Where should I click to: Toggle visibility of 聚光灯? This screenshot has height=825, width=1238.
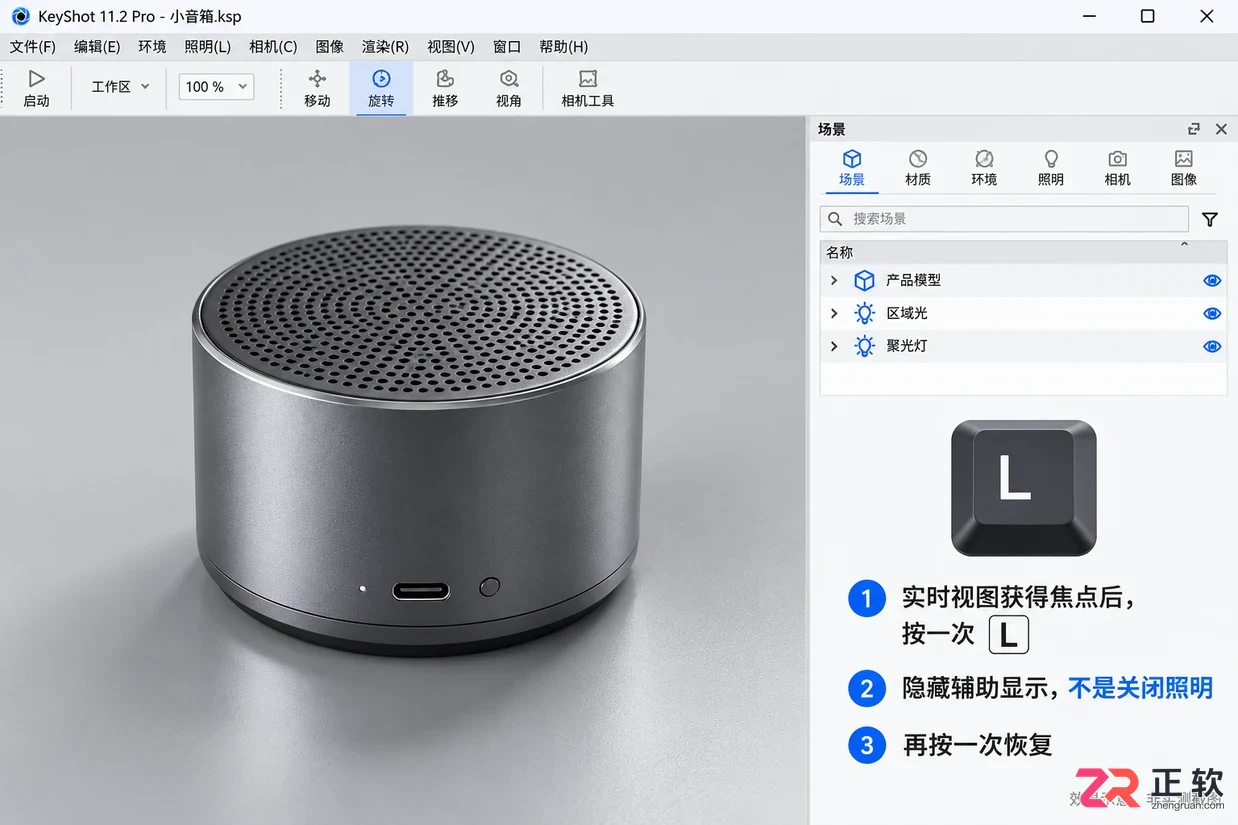click(x=1212, y=347)
